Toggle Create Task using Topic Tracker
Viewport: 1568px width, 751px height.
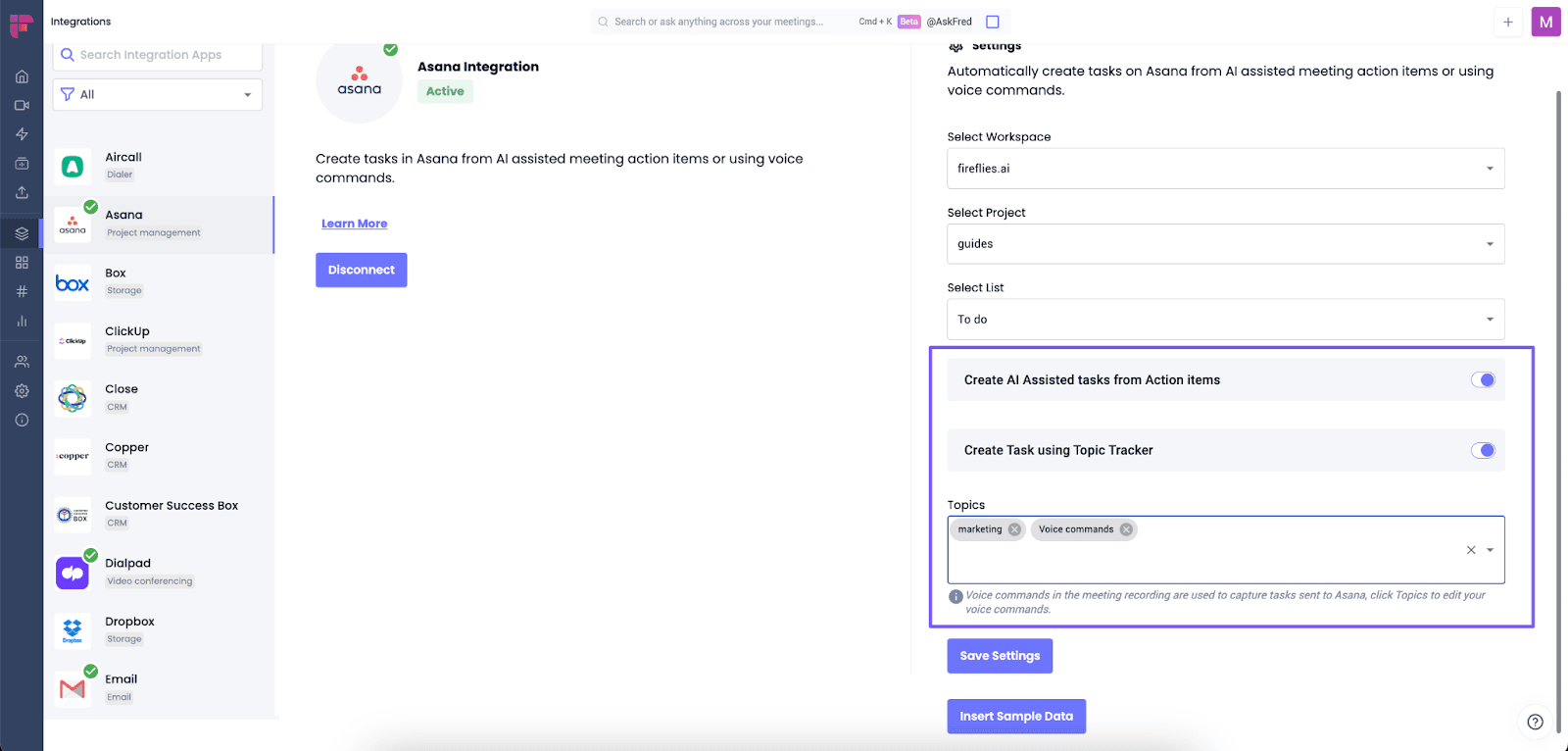[x=1483, y=451]
